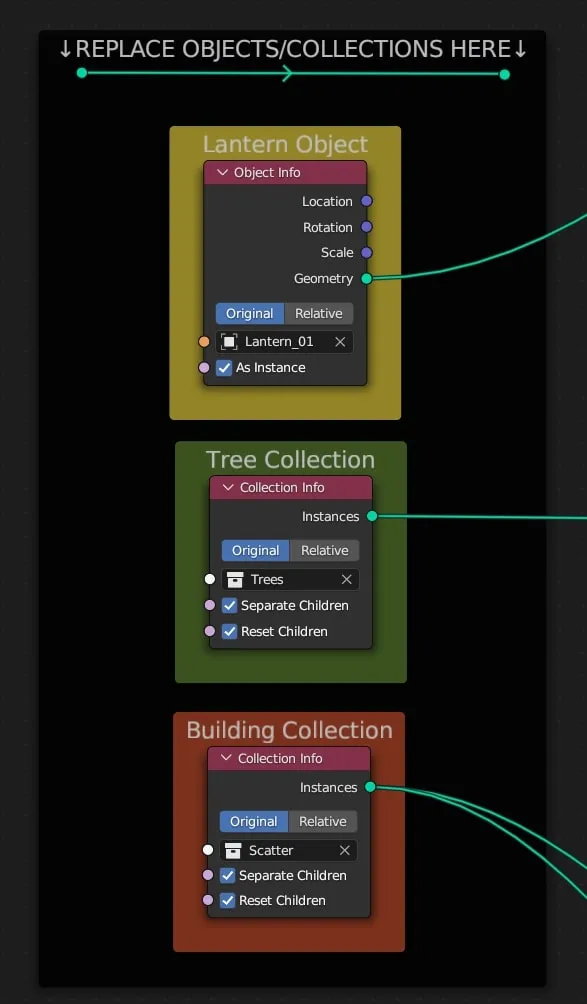Click the REPLACE OBJECTS/COLLECTIONS HERE frame label
This screenshot has height=1004, width=587.
click(293, 49)
